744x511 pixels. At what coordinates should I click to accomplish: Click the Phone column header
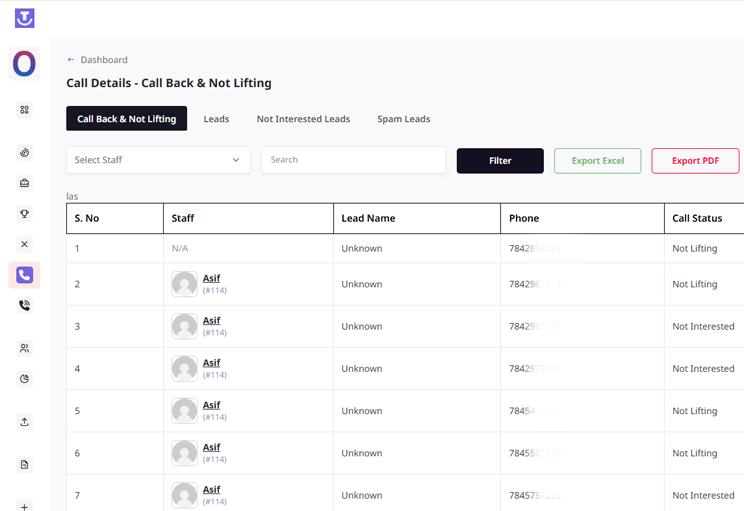(x=524, y=218)
